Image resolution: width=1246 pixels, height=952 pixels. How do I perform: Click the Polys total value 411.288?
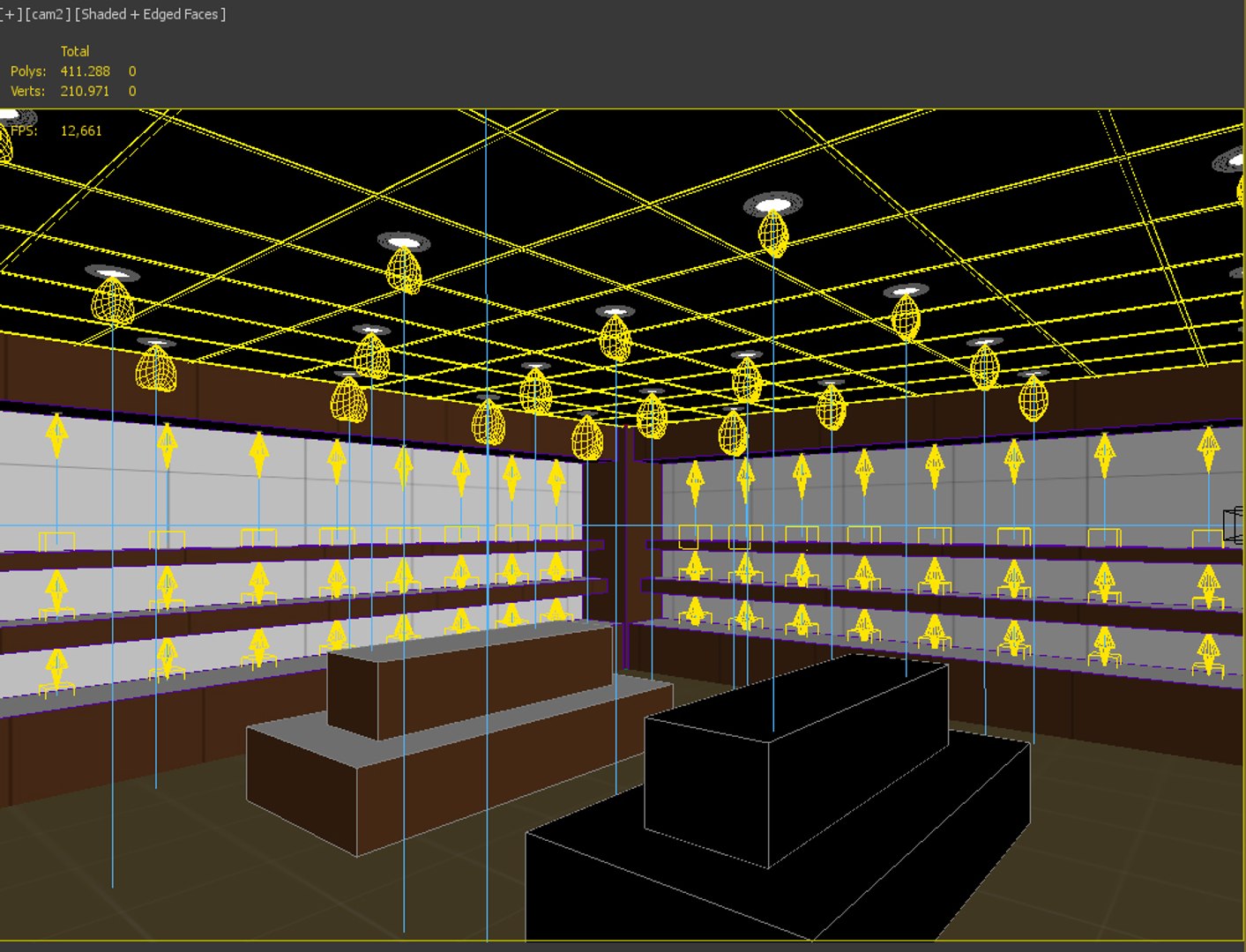coord(86,71)
